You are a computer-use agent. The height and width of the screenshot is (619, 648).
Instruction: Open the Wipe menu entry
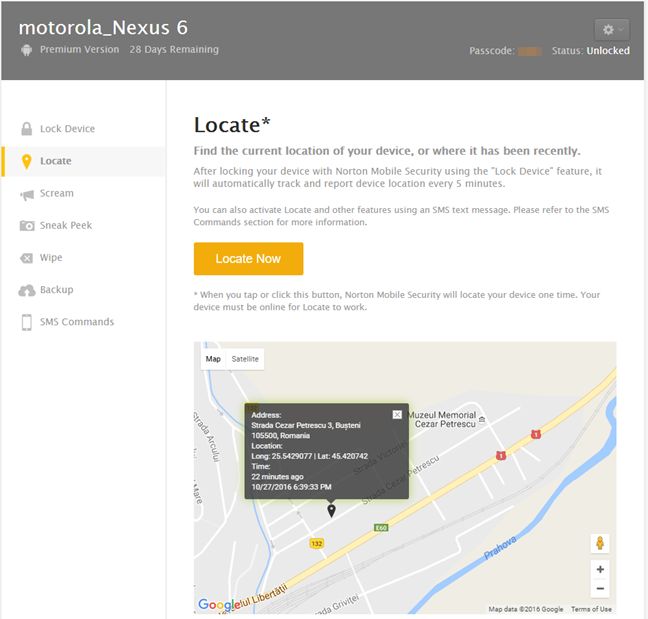pyautogui.click(x=83, y=258)
